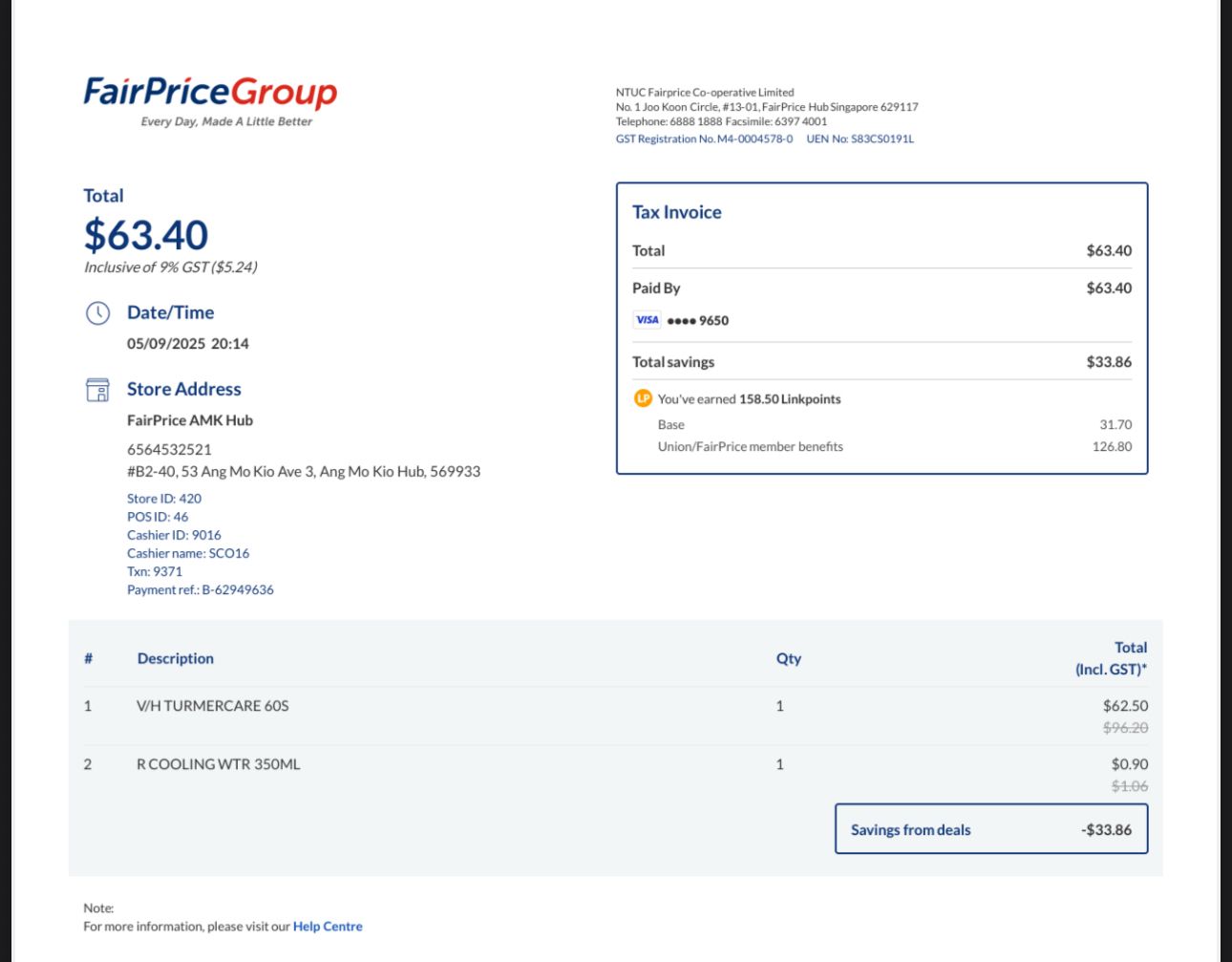This screenshot has width=1232, height=962.
Task: Click the 'Total (Incl. GST)*' column header
Action: pos(1112,658)
